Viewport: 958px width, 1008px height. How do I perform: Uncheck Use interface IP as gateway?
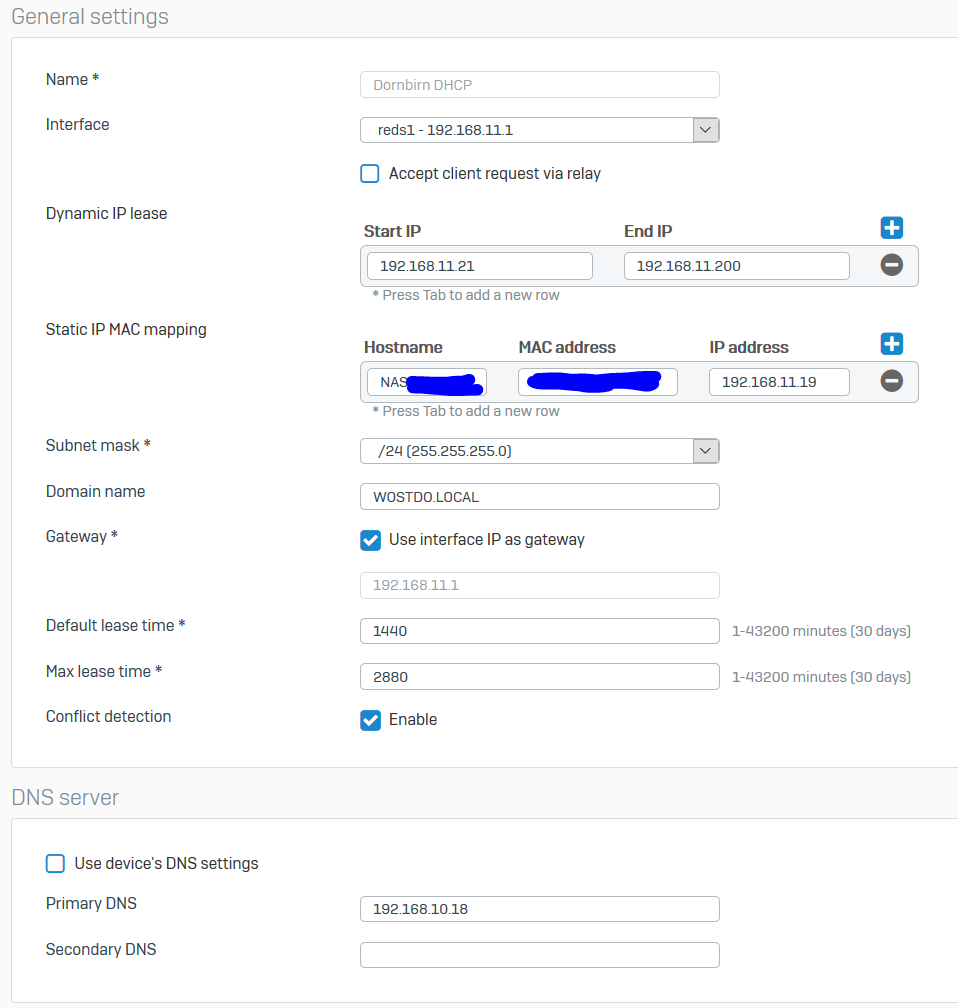370,540
